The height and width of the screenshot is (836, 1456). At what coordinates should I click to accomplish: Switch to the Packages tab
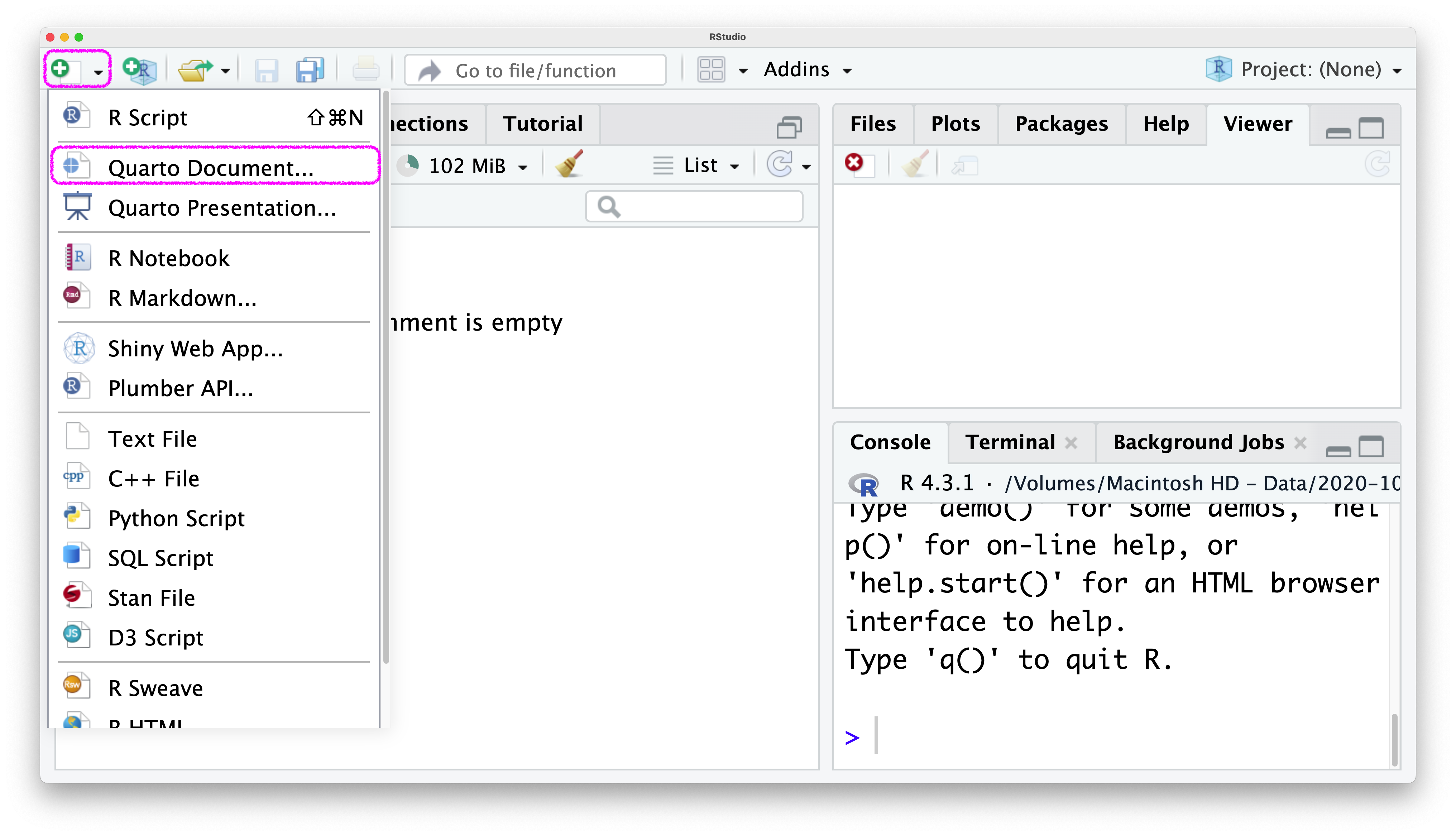1061,124
